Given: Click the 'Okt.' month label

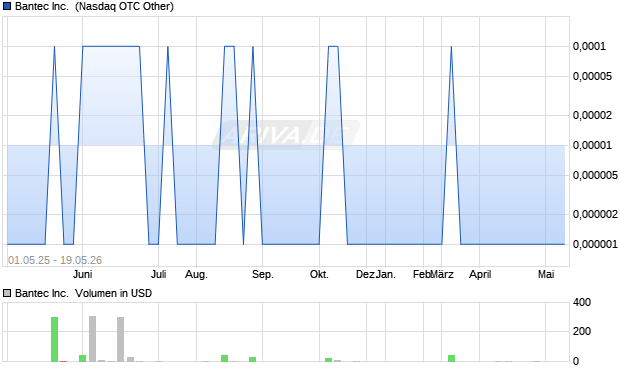Looking at the screenshot, I should click(319, 274).
